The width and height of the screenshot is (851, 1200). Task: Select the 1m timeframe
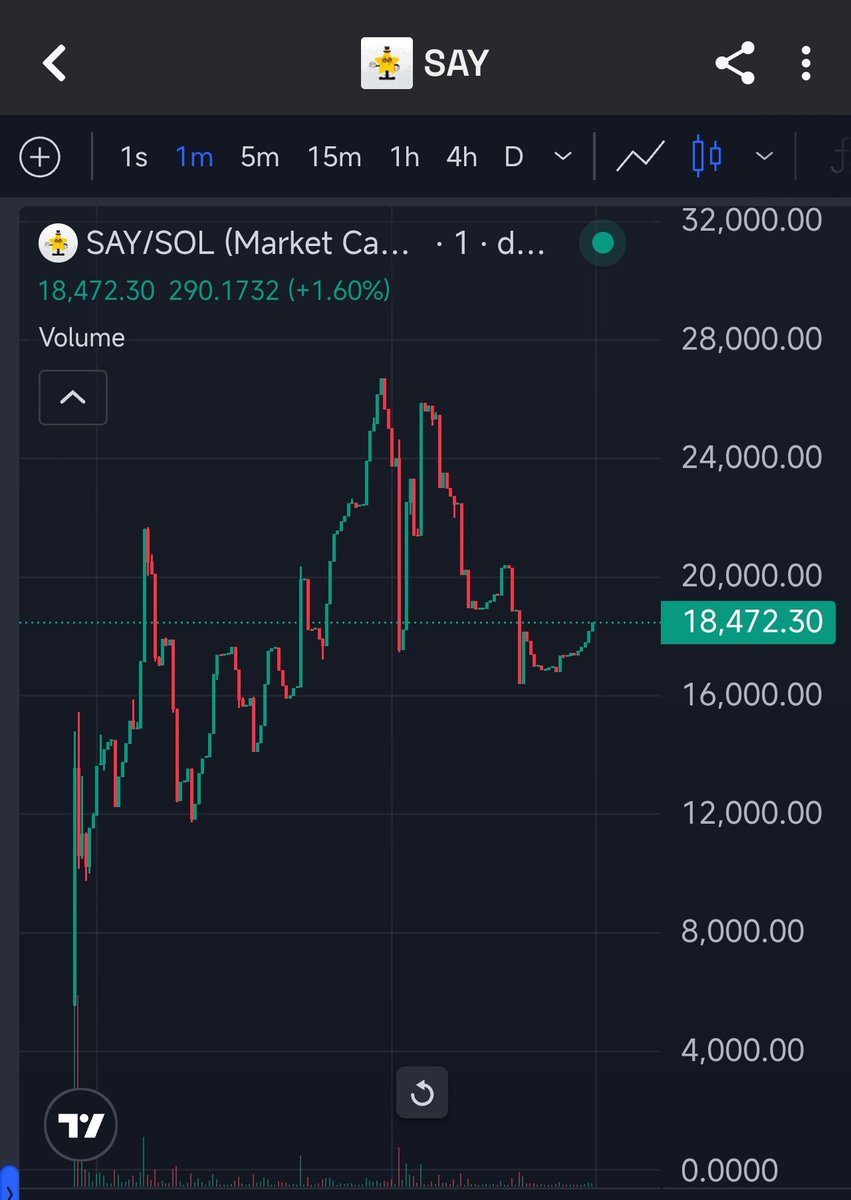(x=194, y=157)
